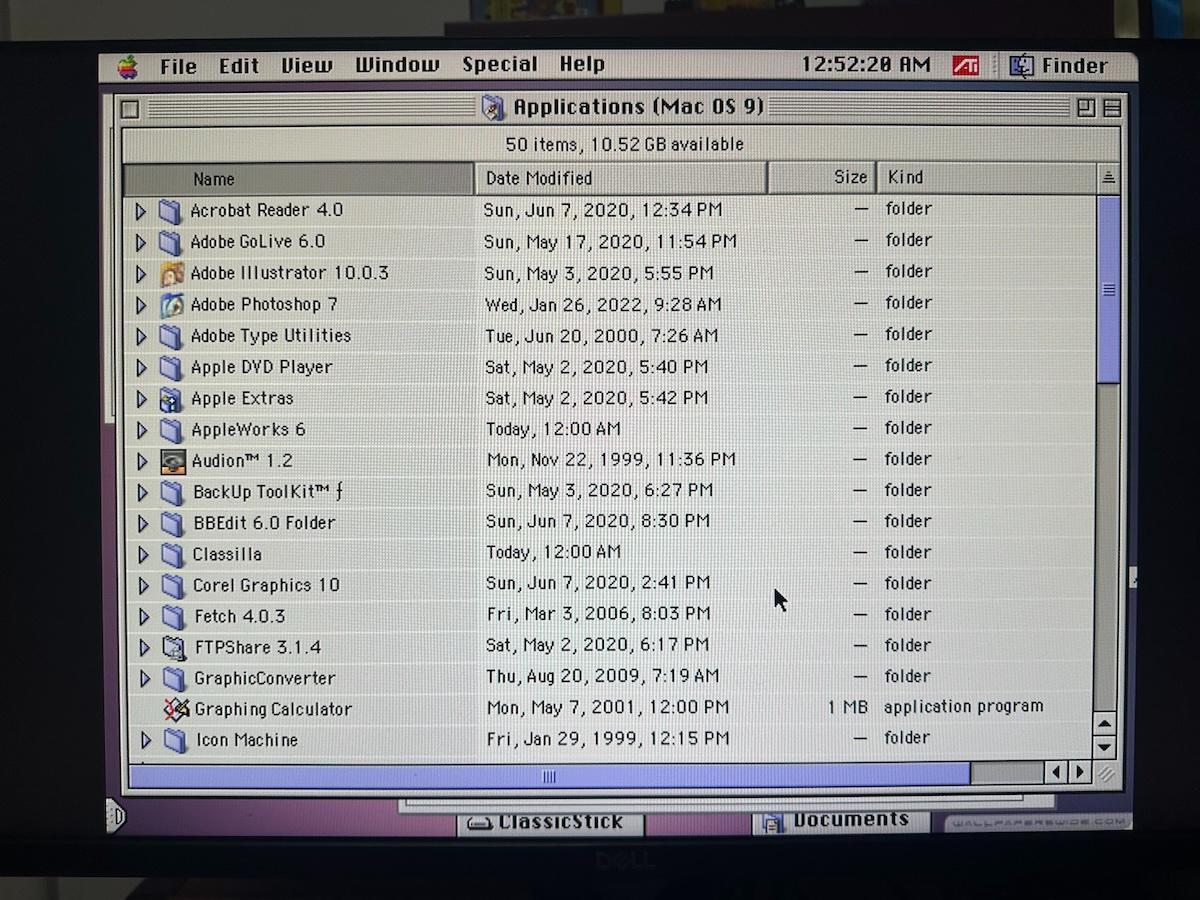Open the Special menu
Image resolution: width=1200 pixels, height=900 pixels.
(500, 65)
